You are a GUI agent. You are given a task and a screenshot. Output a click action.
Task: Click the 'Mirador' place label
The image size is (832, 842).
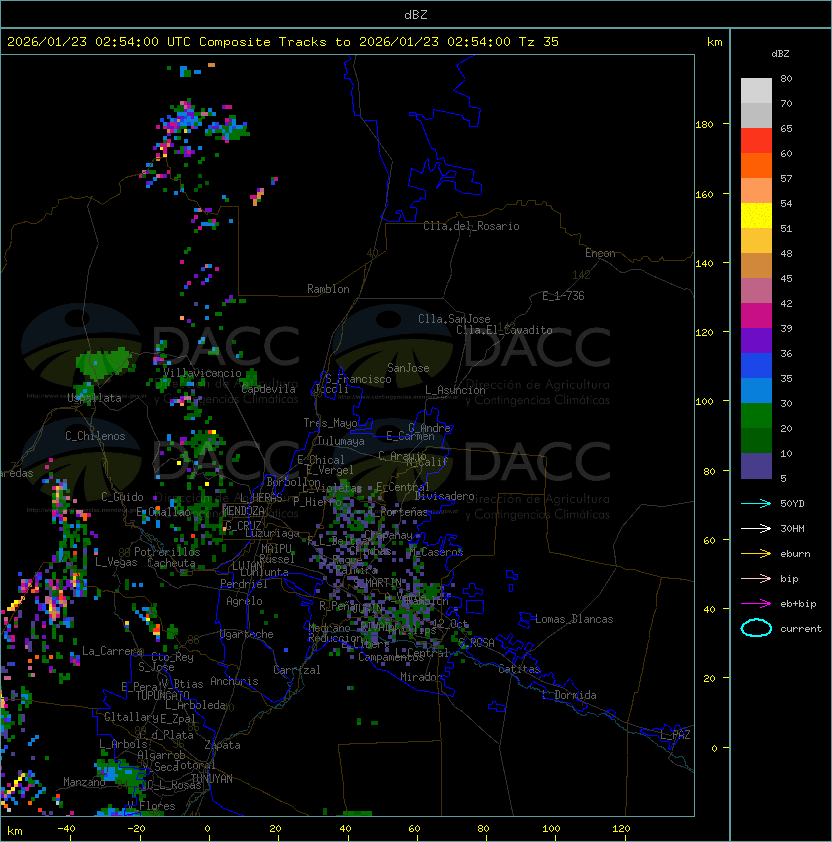[422, 677]
